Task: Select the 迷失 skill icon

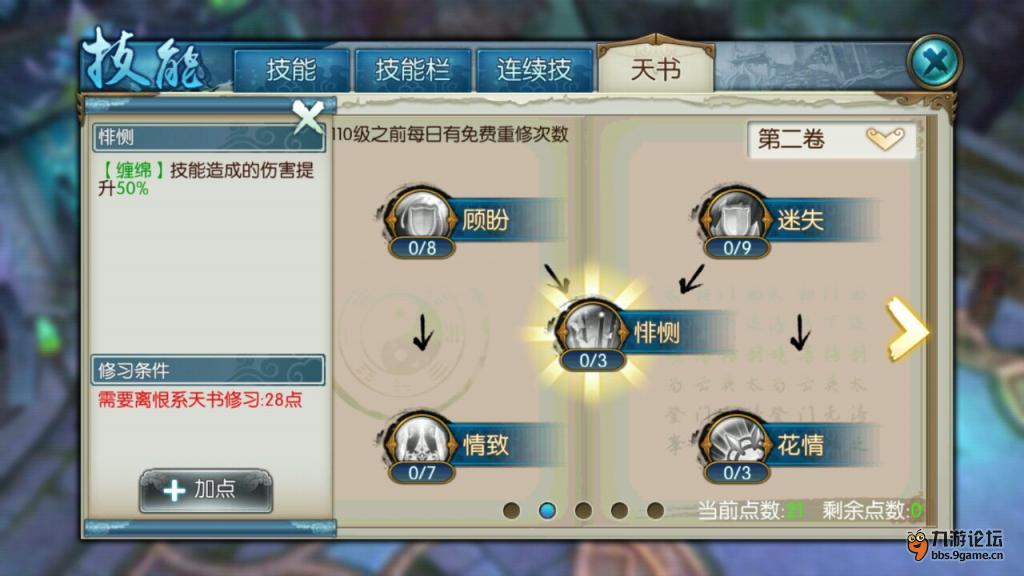Action: 737,218
